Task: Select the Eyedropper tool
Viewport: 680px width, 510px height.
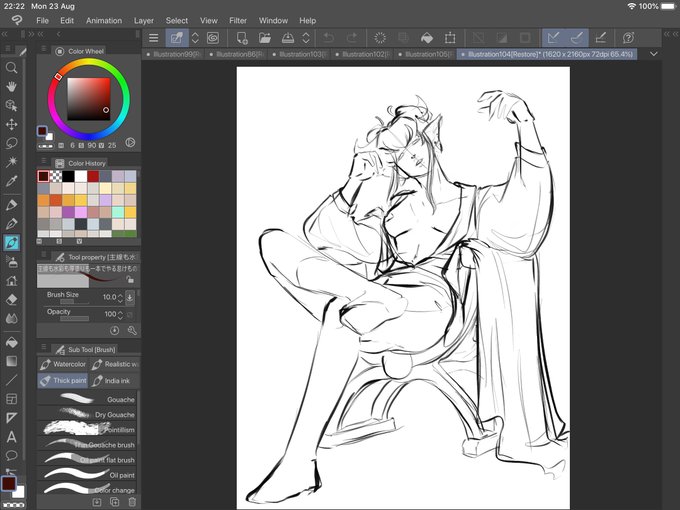Action: pyautogui.click(x=11, y=181)
